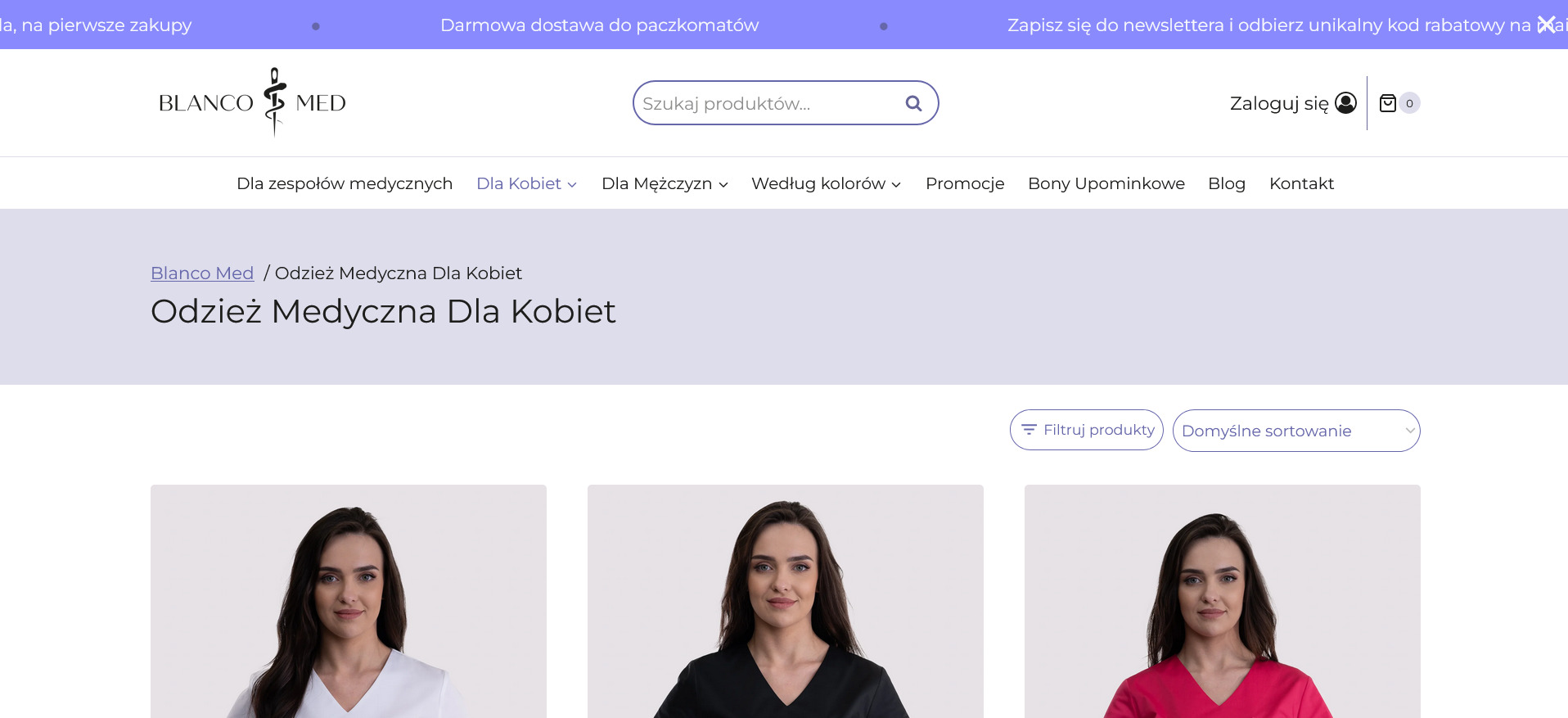Image resolution: width=1568 pixels, height=718 pixels.
Task: Click the user account avatar icon
Action: tap(1345, 102)
